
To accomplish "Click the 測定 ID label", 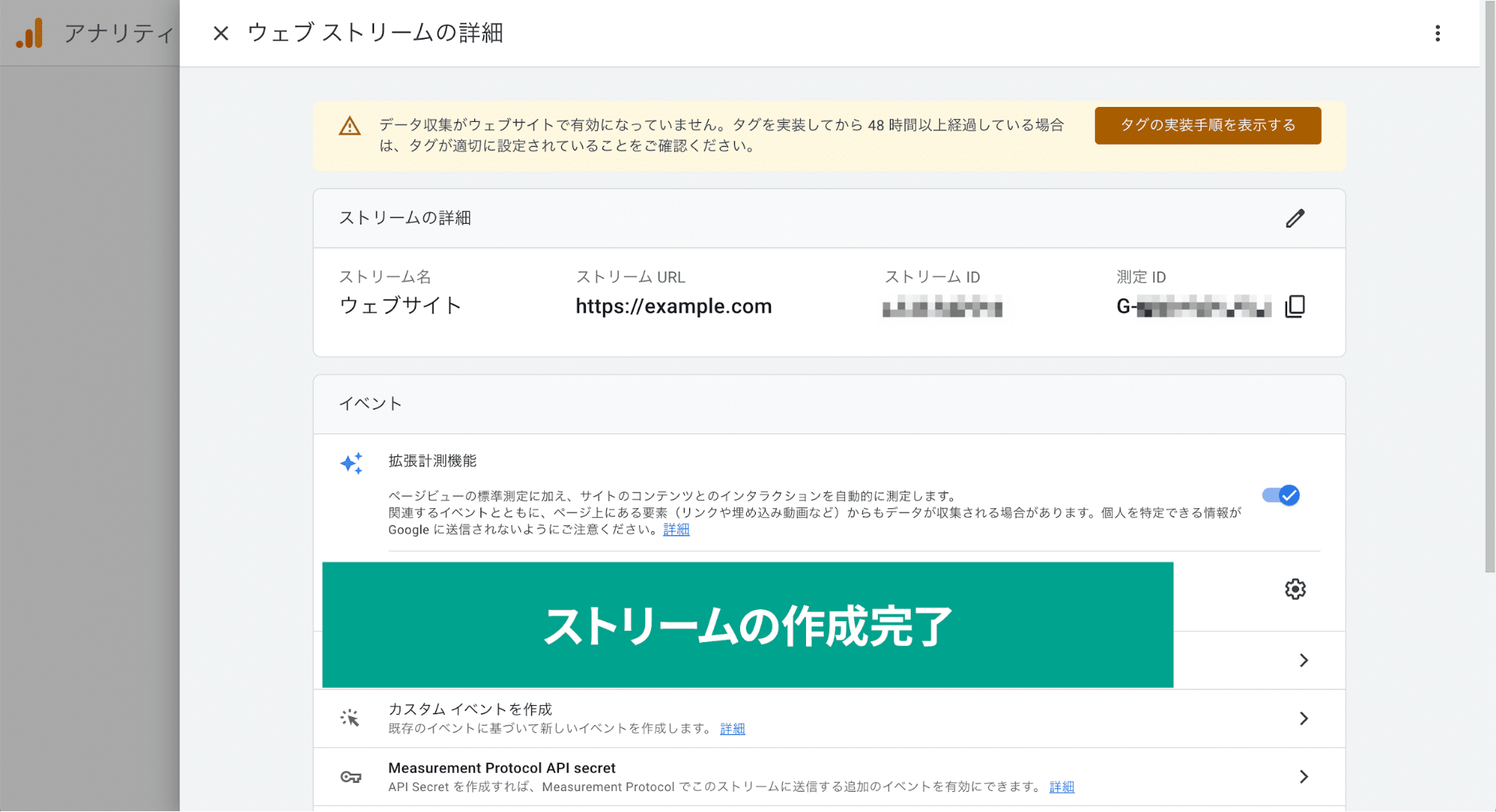I will [1141, 277].
